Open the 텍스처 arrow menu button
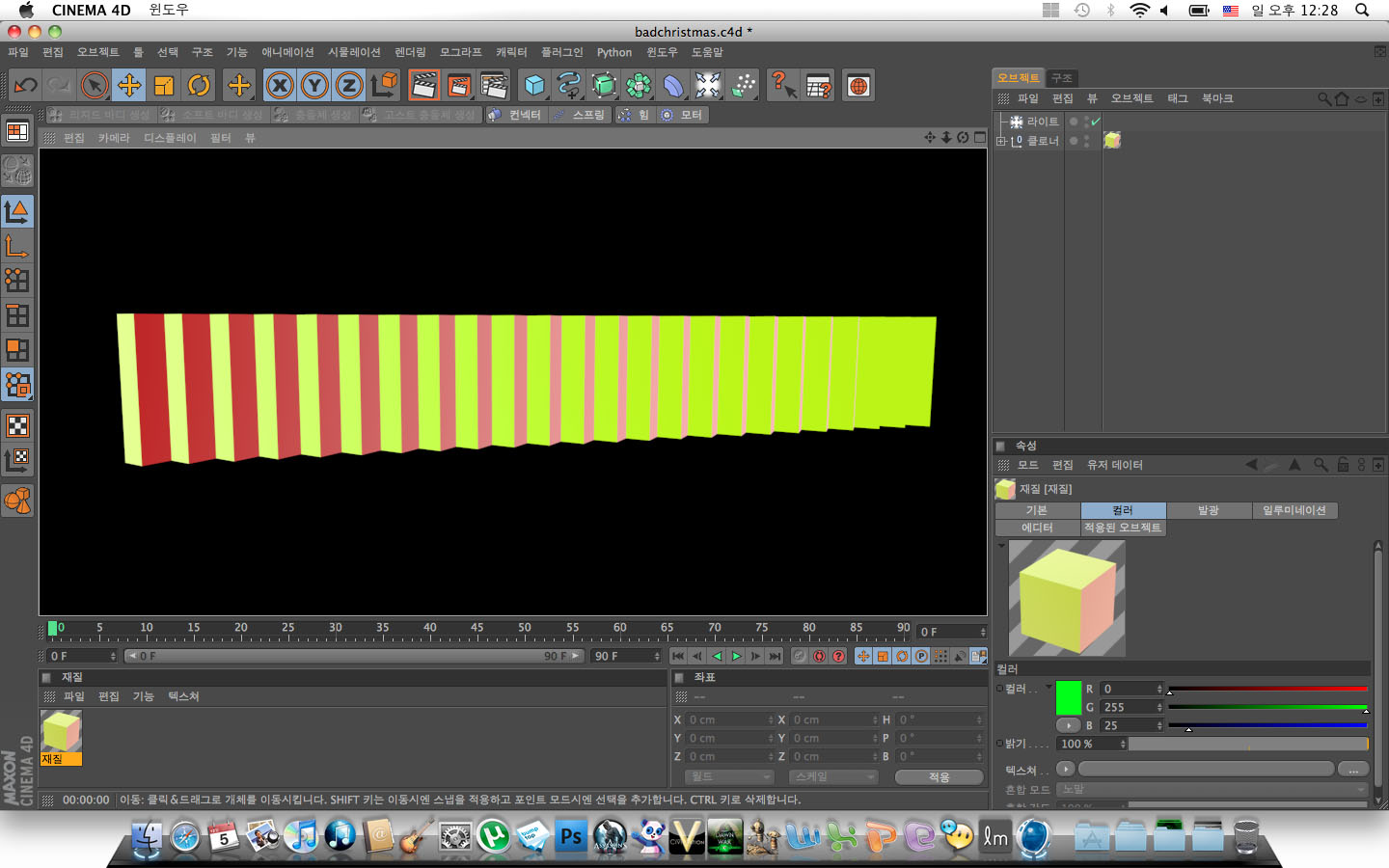1389x868 pixels. point(1066,769)
